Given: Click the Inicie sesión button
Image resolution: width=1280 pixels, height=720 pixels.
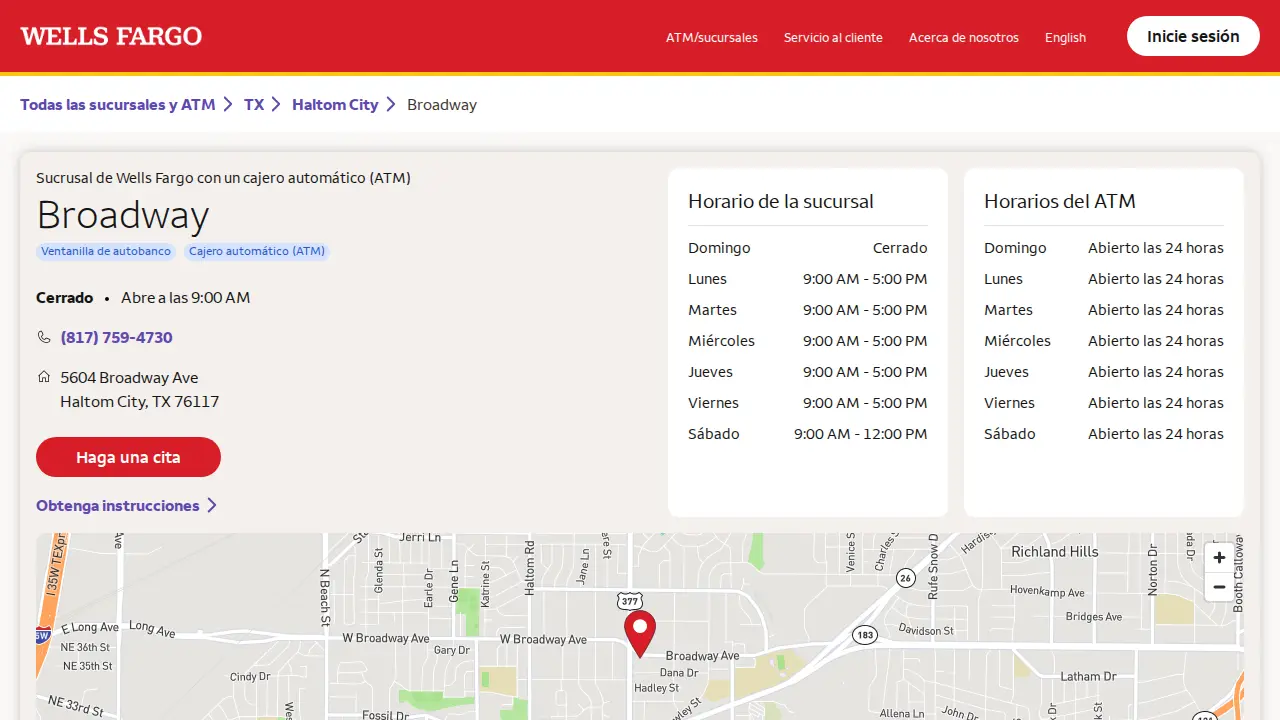Looking at the screenshot, I should (1193, 36).
